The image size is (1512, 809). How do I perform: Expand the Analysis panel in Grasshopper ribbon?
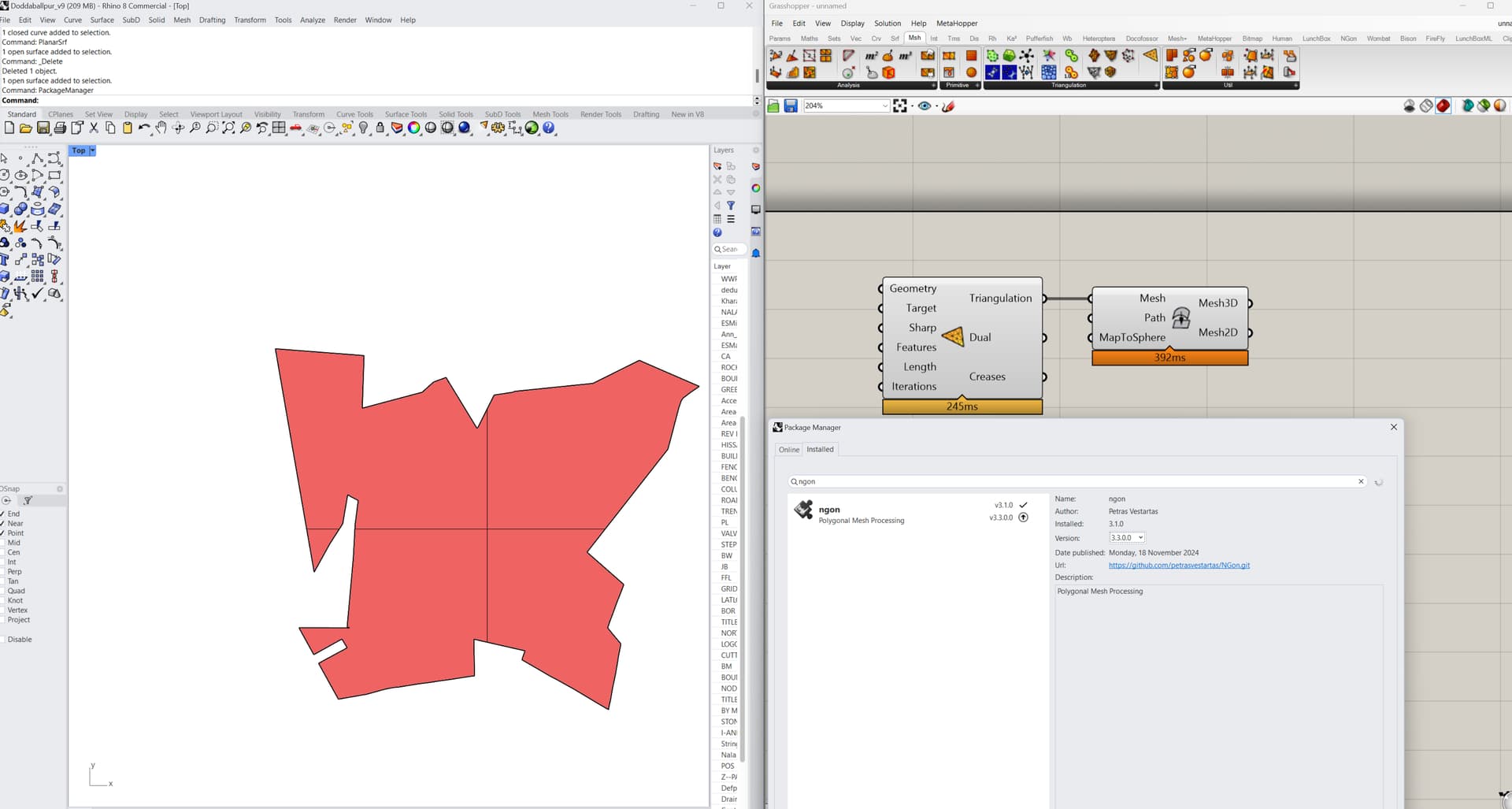pos(934,85)
